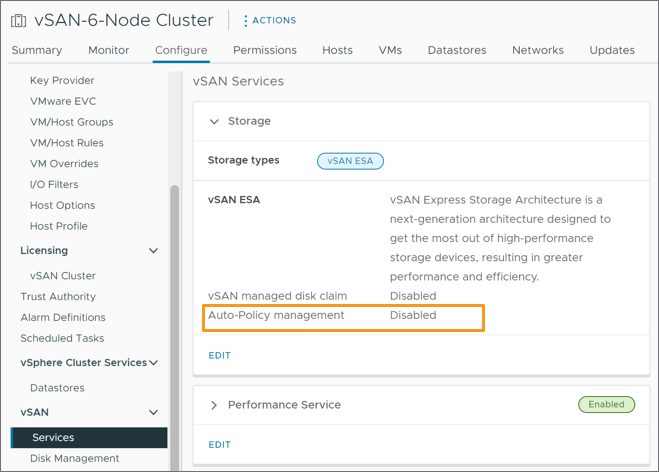Expand the Performance Service section
The height and width of the screenshot is (473, 659).
213,405
